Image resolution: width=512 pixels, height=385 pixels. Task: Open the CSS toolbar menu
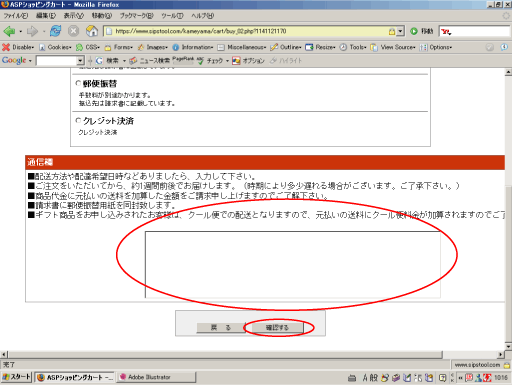(x=88, y=47)
